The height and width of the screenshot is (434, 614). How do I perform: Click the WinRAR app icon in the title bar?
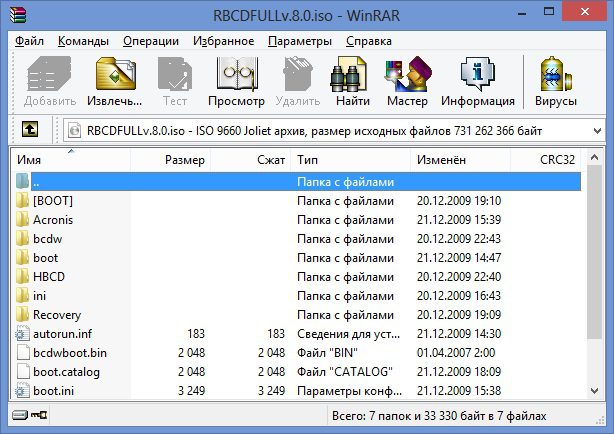pos(18,15)
